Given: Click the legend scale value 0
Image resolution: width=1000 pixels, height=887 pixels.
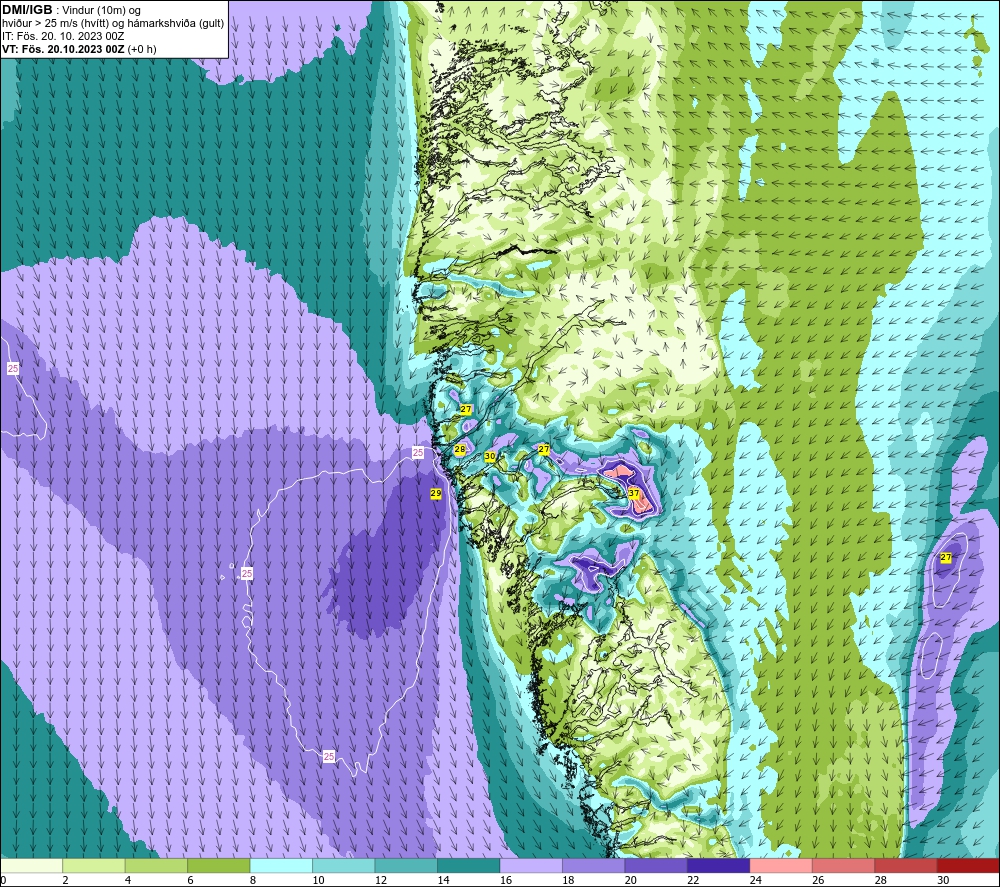Looking at the screenshot, I should pos(3,880).
